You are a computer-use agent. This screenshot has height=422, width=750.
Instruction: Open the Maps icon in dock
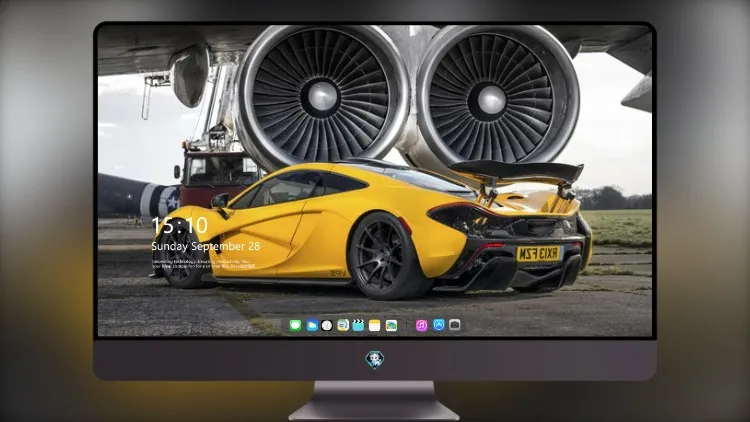(343, 325)
